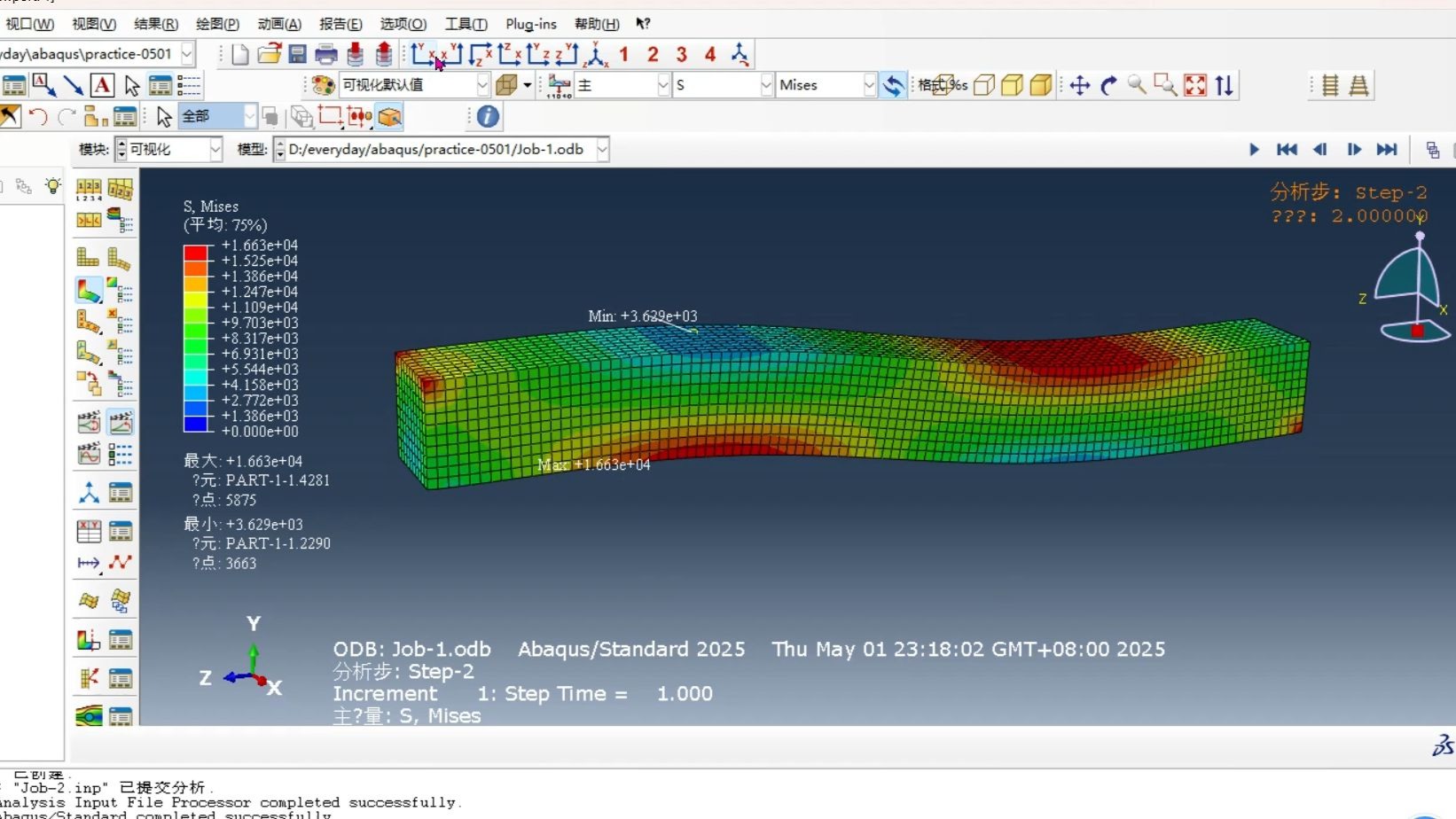Open the color code palette icon
Viewport: 1456px width, 819px height.
click(323, 85)
